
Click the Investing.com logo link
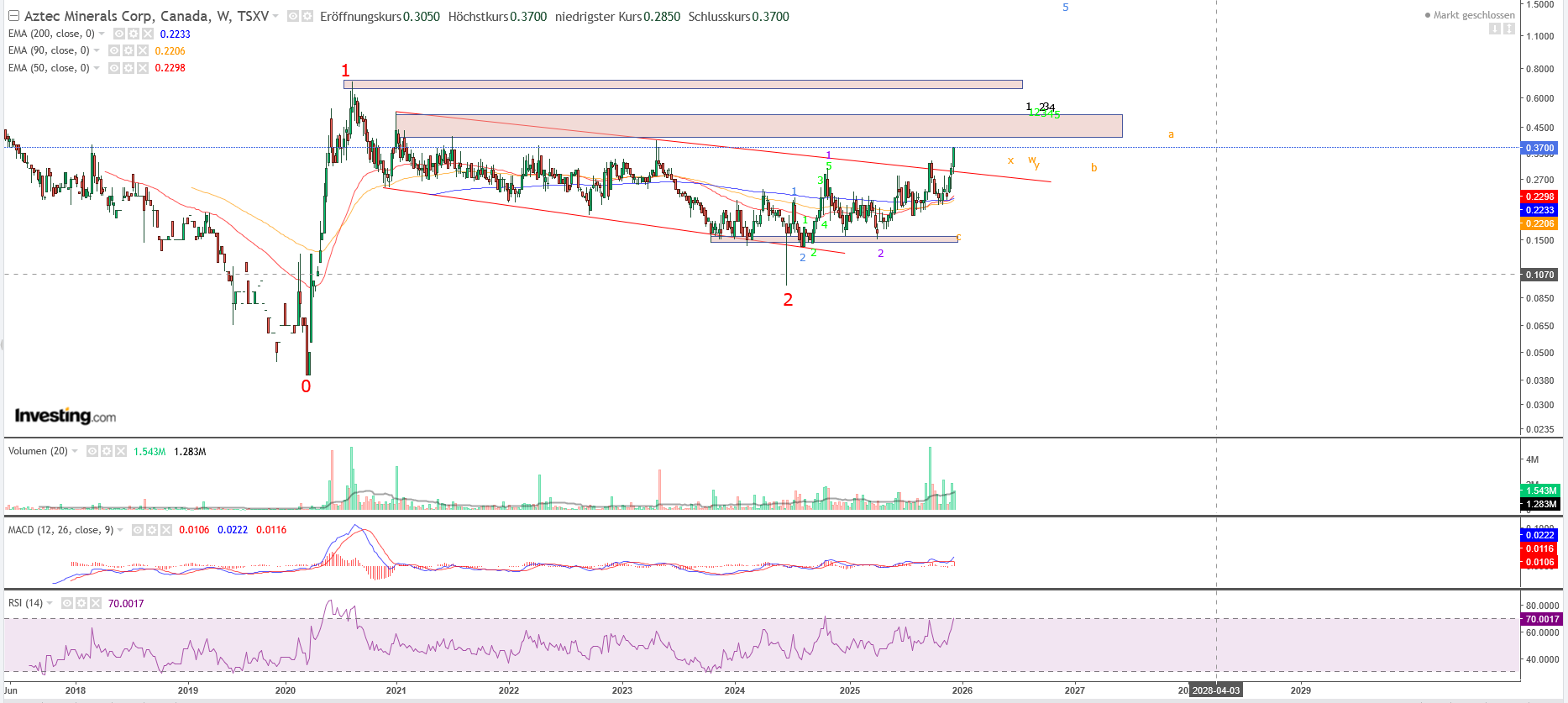click(66, 416)
